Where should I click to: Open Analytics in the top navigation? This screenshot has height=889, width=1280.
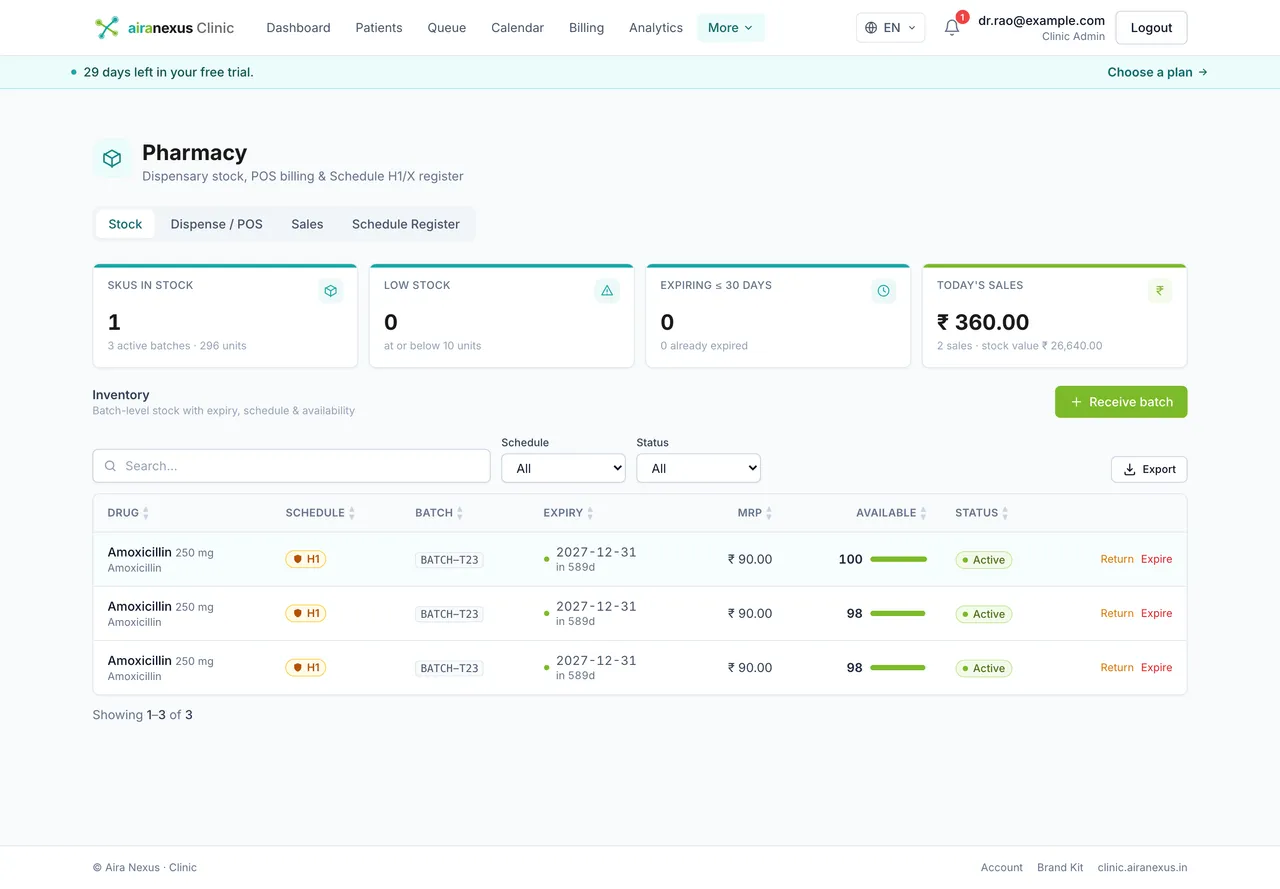656,28
